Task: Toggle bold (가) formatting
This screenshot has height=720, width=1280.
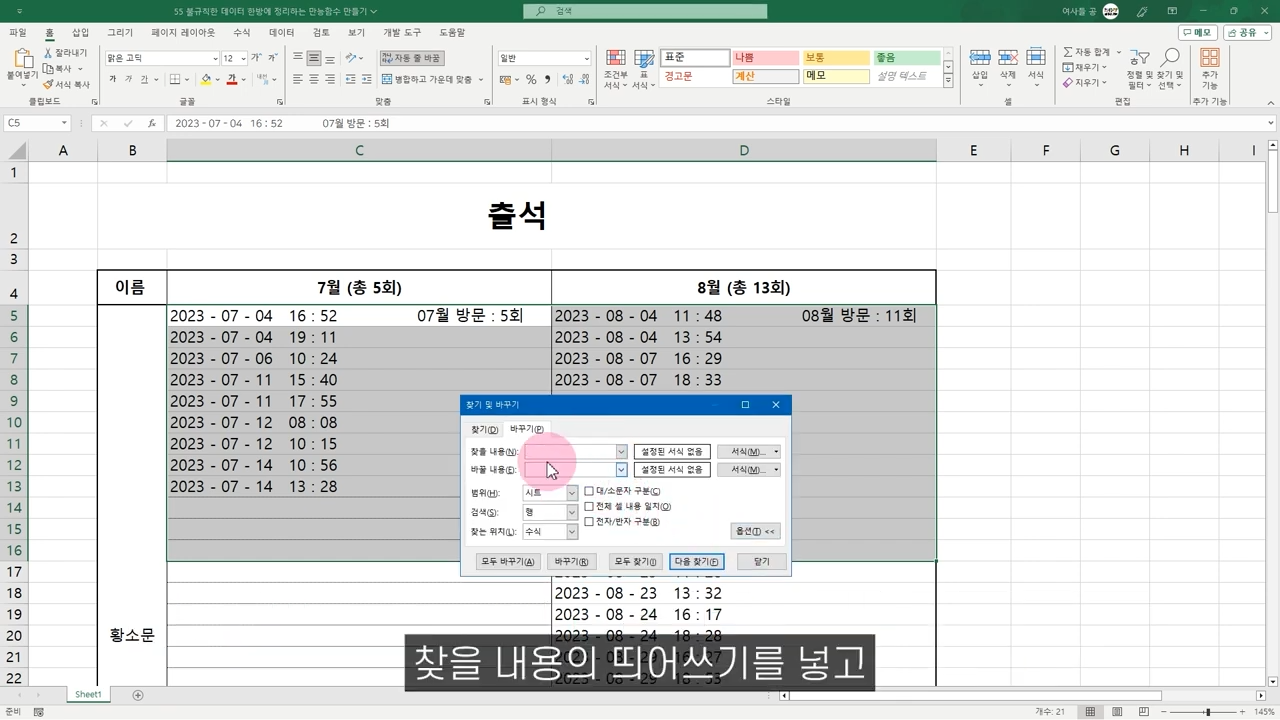Action: (113, 80)
